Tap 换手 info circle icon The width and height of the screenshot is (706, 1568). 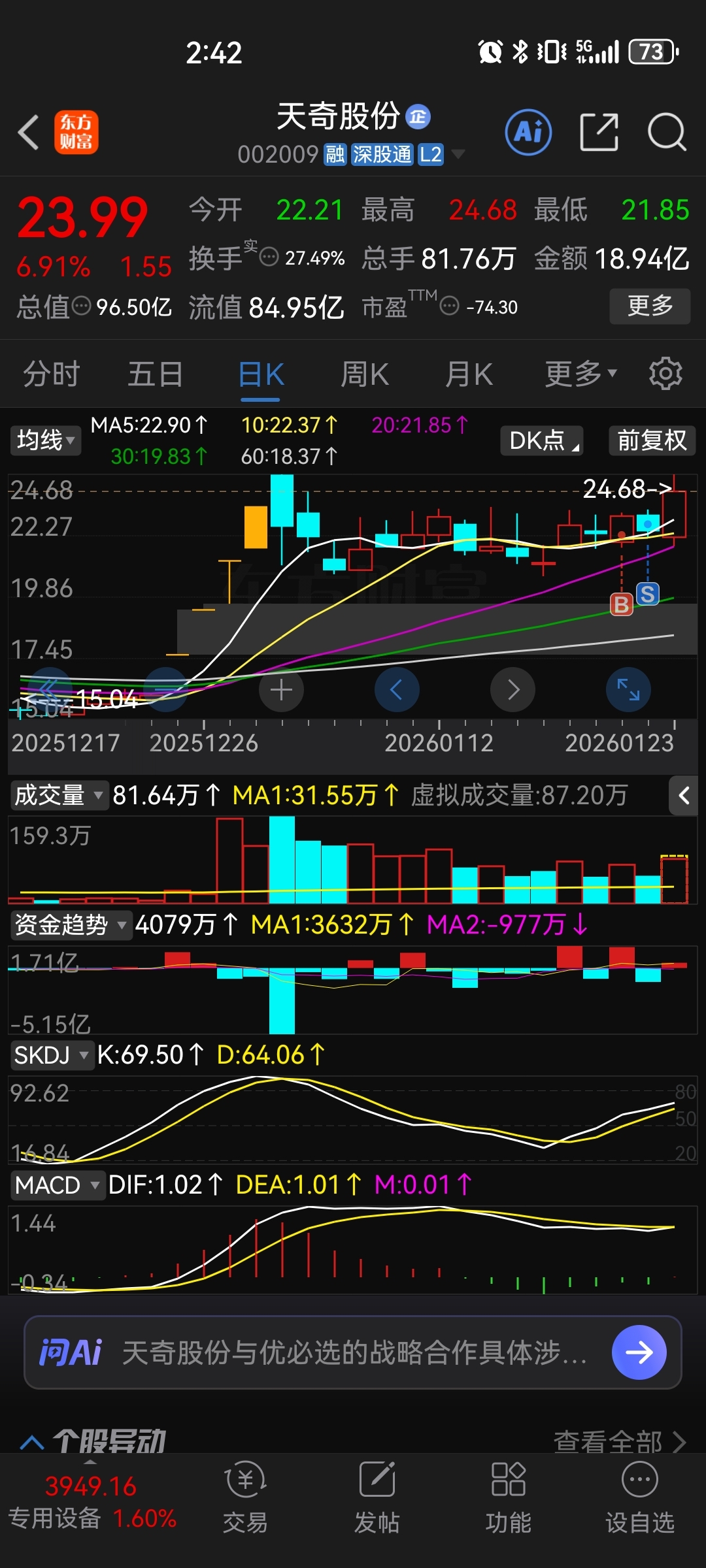tap(269, 257)
